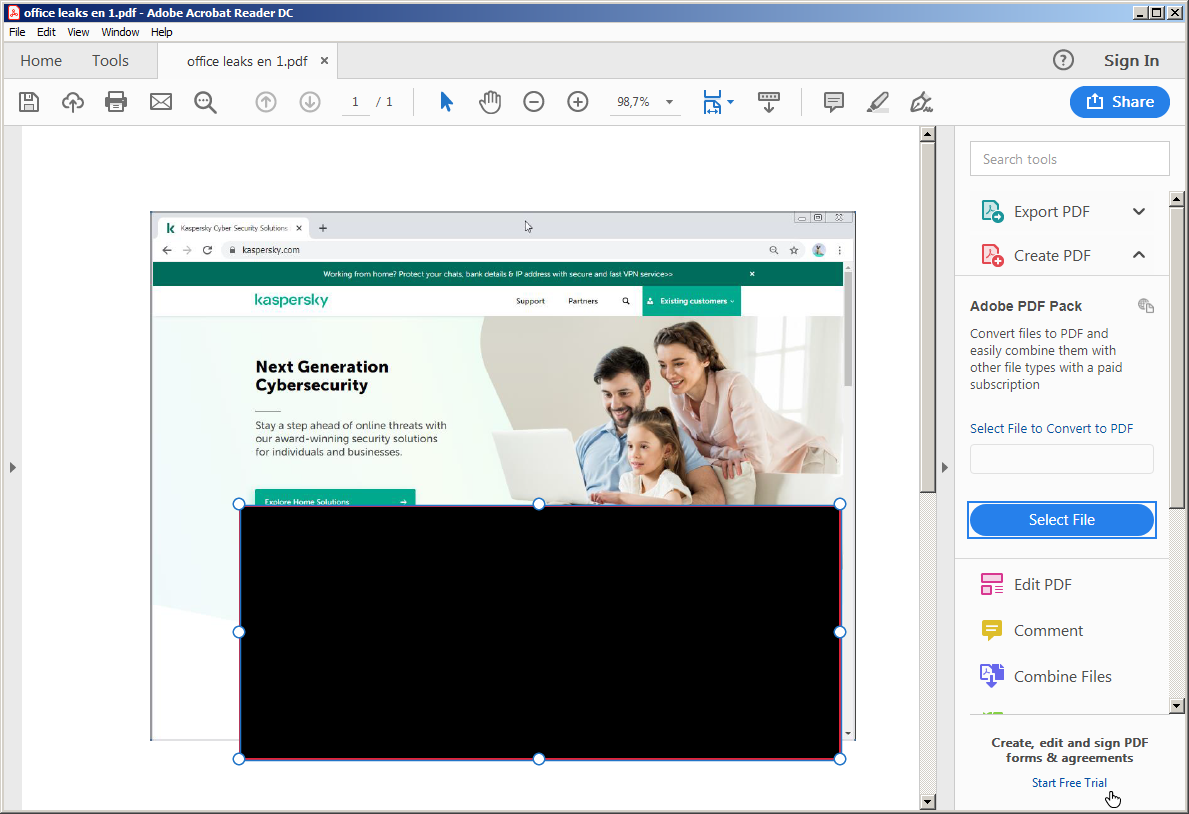Viewport: 1189px width, 814px height.
Task: Click the Share button
Action: (1119, 102)
